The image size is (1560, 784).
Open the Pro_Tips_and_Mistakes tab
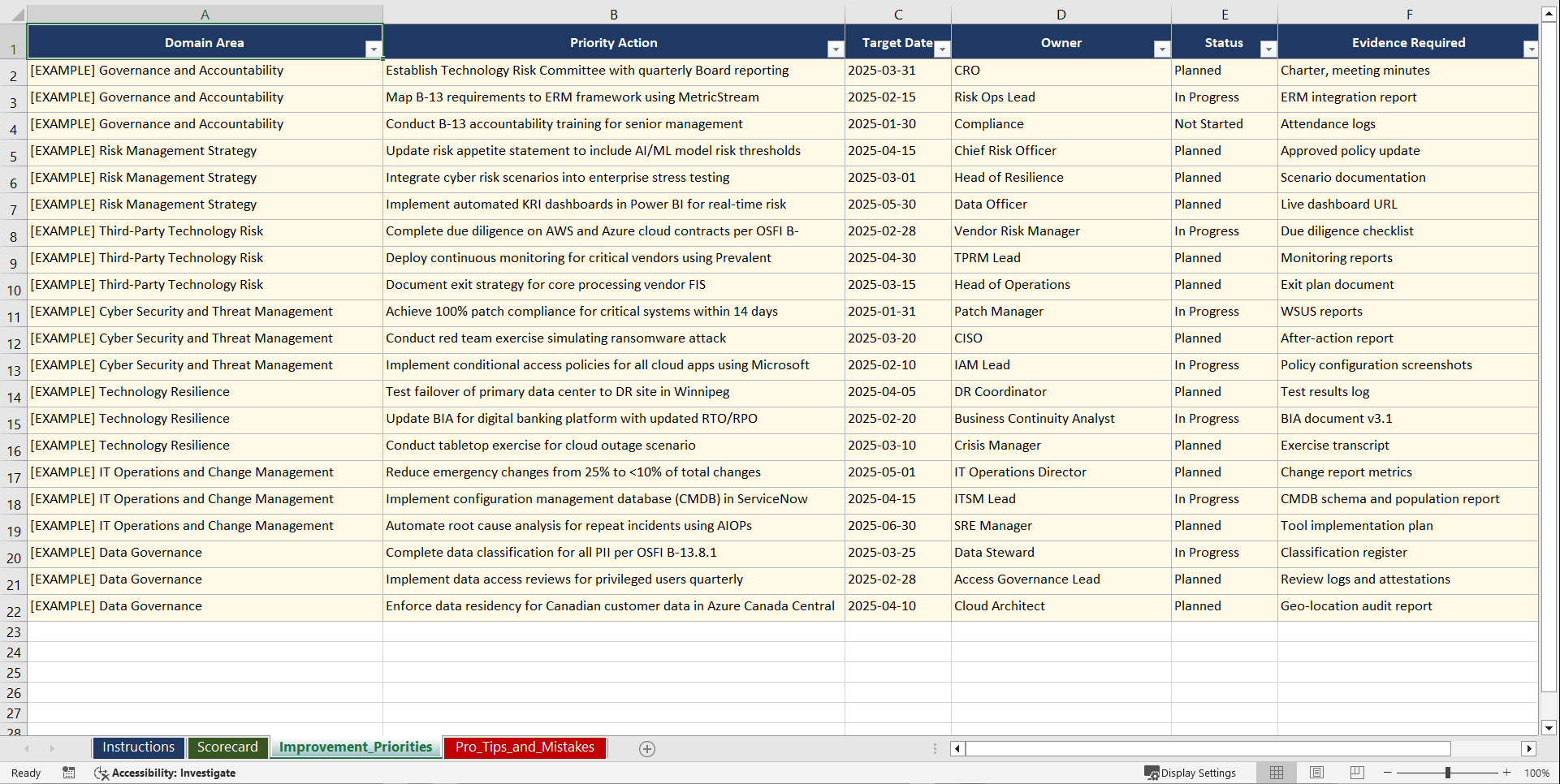(524, 747)
